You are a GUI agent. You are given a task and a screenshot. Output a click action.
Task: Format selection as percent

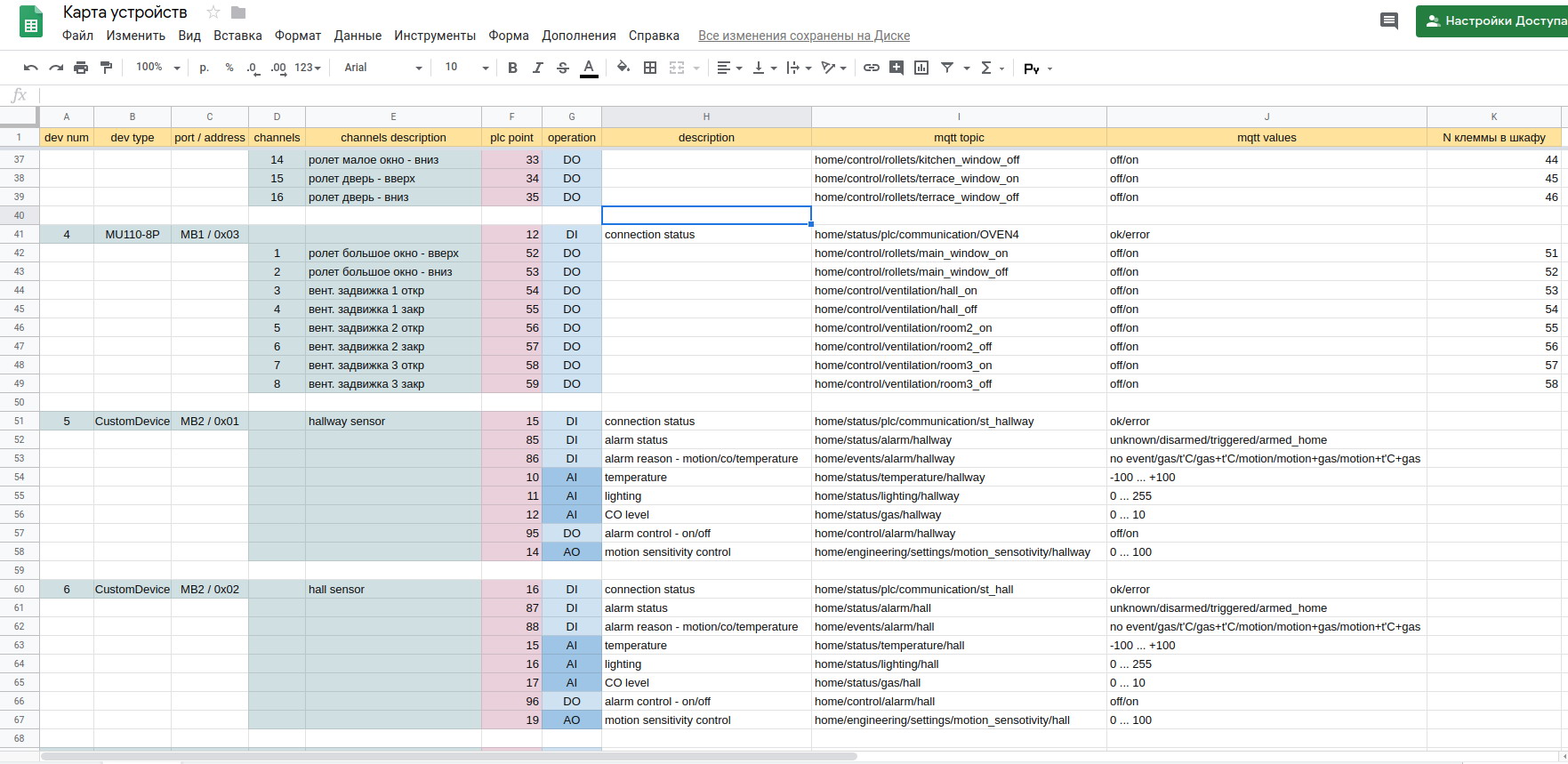(x=229, y=68)
